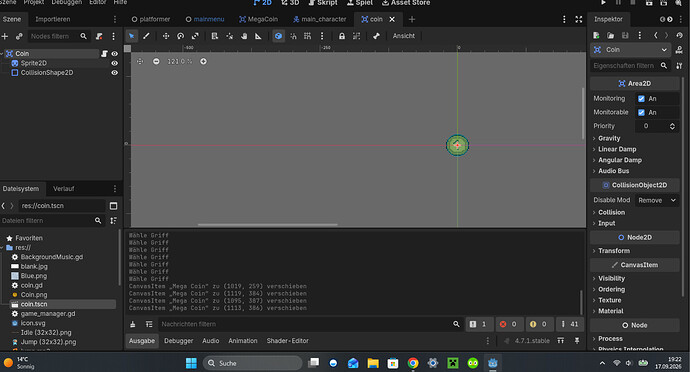Switch to main_character scene tab
690x372 pixels.
tap(320, 19)
